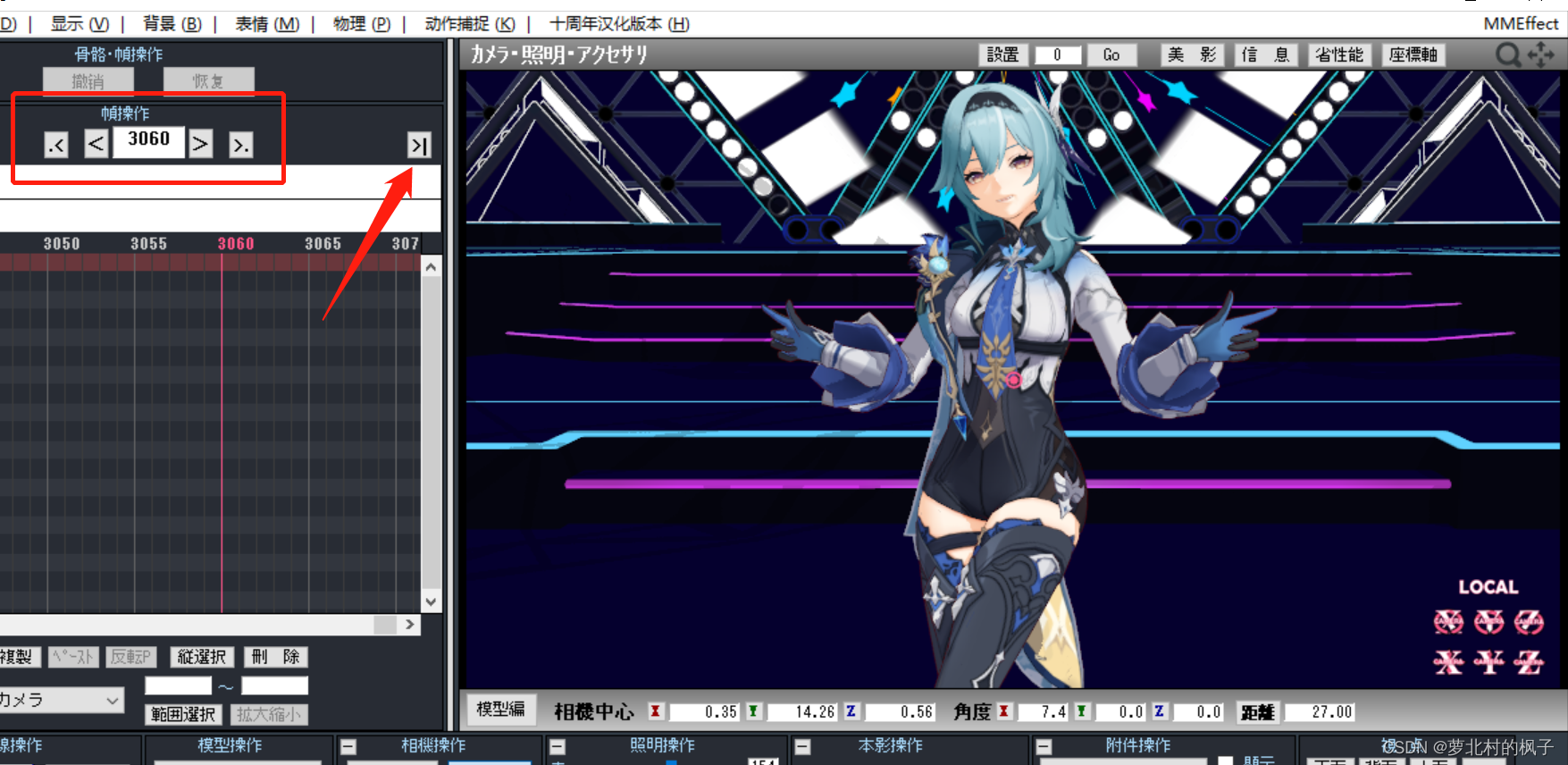Click the 範囲選択 button
Image resolution: width=1568 pixels, height=765 pixels.
(x=183, y=714)
